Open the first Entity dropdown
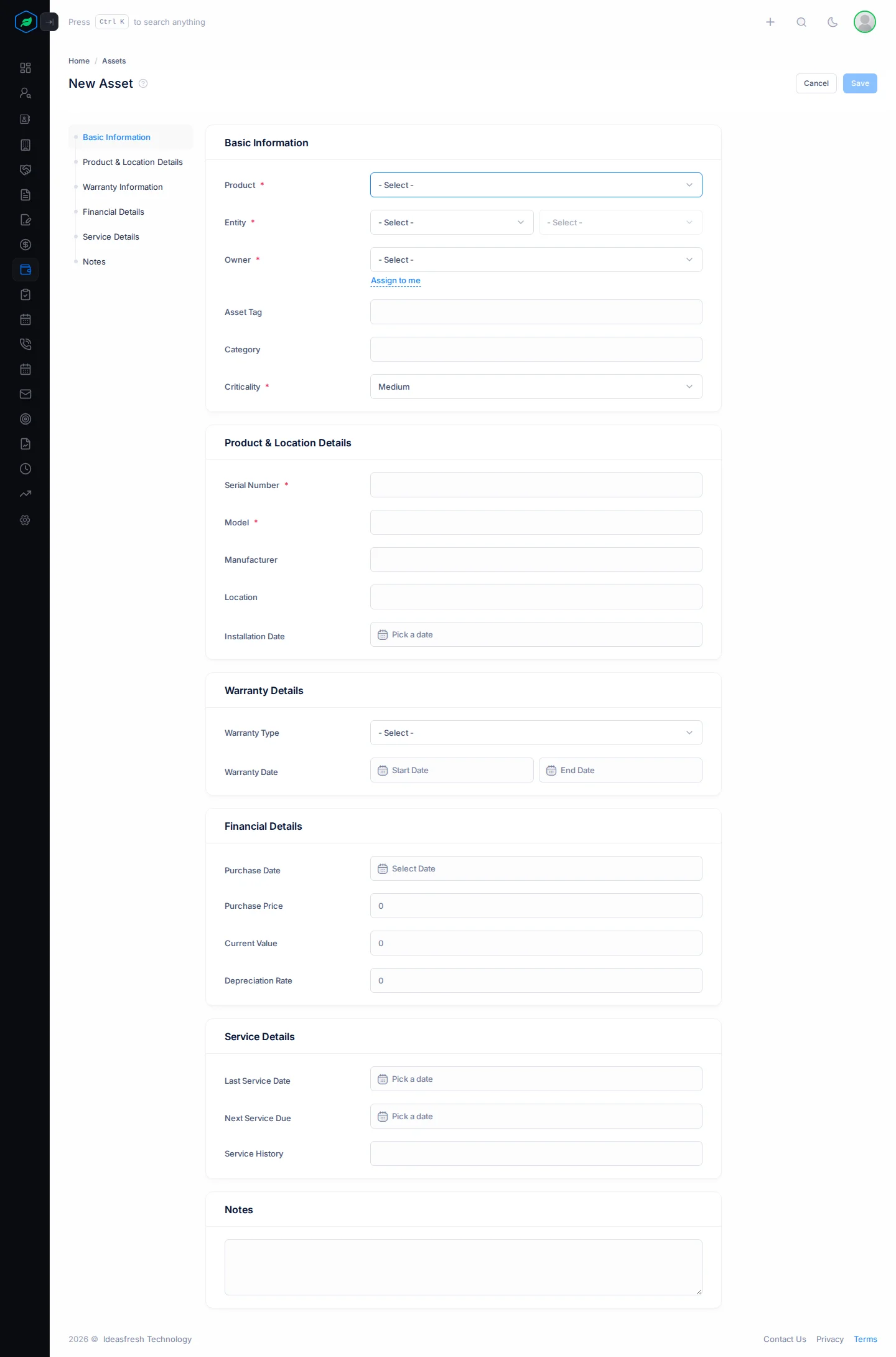Image resolution: width=896 pixels, height=1357 pixels. point(452,222)
